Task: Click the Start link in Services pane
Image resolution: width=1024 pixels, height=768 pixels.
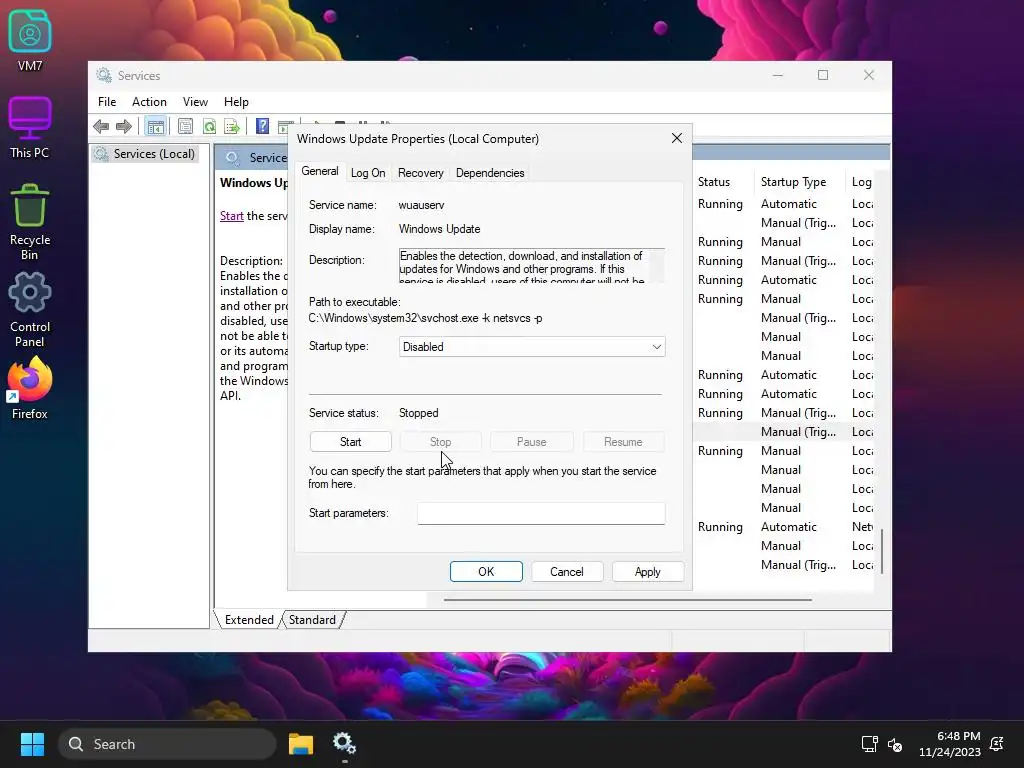Action: [x=231, y=216]
